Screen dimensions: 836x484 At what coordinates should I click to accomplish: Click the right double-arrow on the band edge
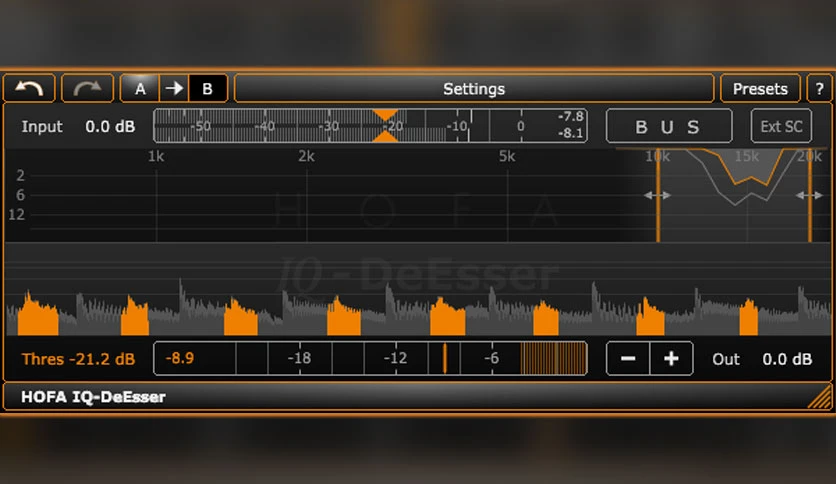click(809, 196)
